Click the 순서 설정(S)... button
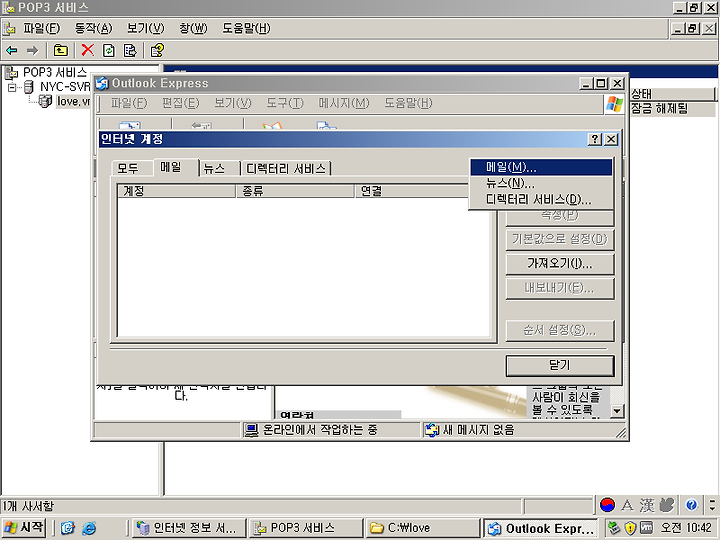The image size is (720, 540). 560,330
